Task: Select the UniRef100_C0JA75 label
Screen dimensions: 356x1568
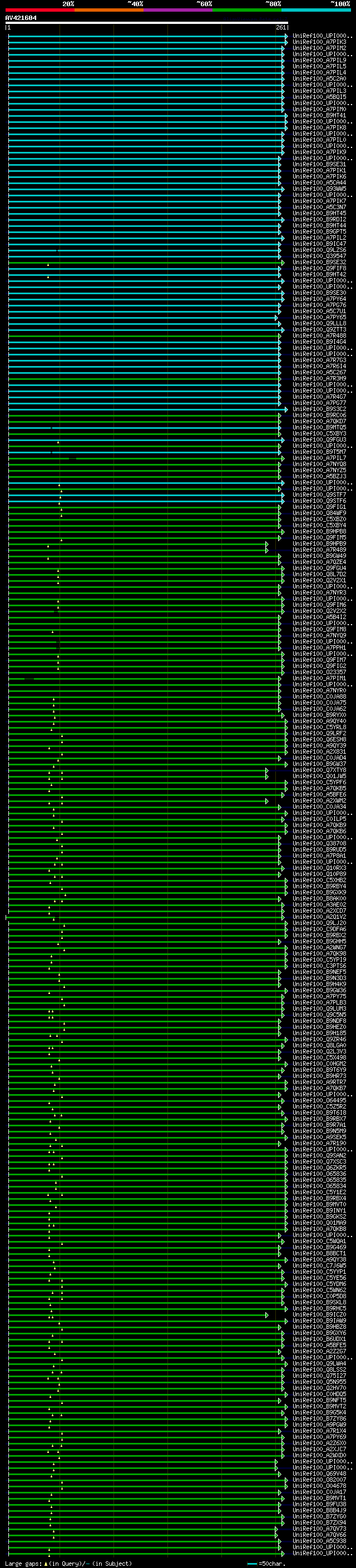Action: click(319, 703)
